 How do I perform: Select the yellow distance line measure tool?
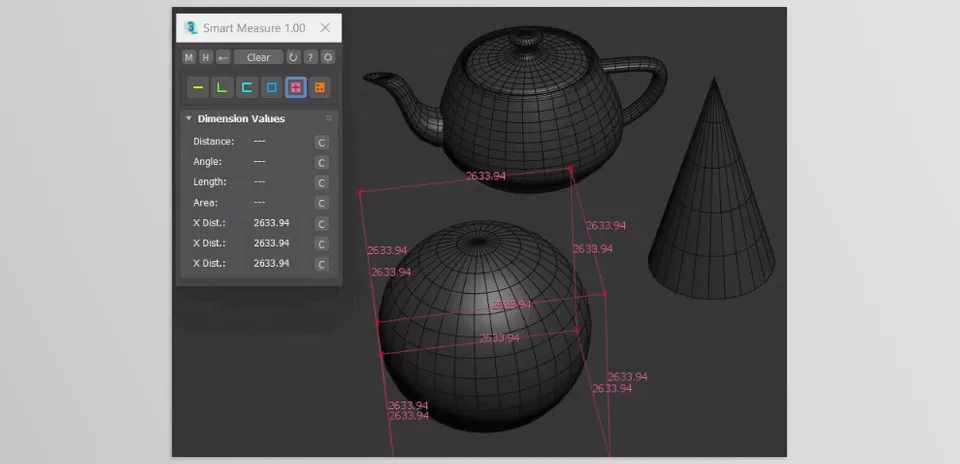tap(199, 88)
